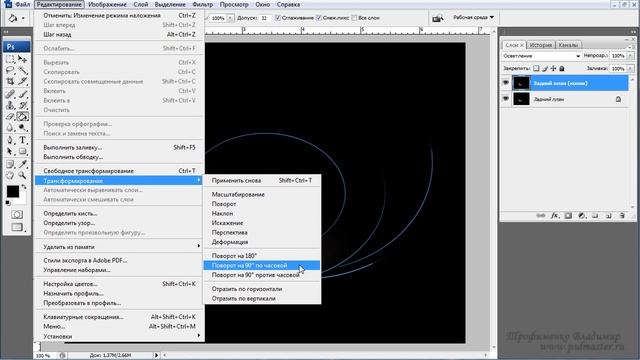
Task: Open the Рабочая среда workspace dropdown
Action: coord(473,18)
